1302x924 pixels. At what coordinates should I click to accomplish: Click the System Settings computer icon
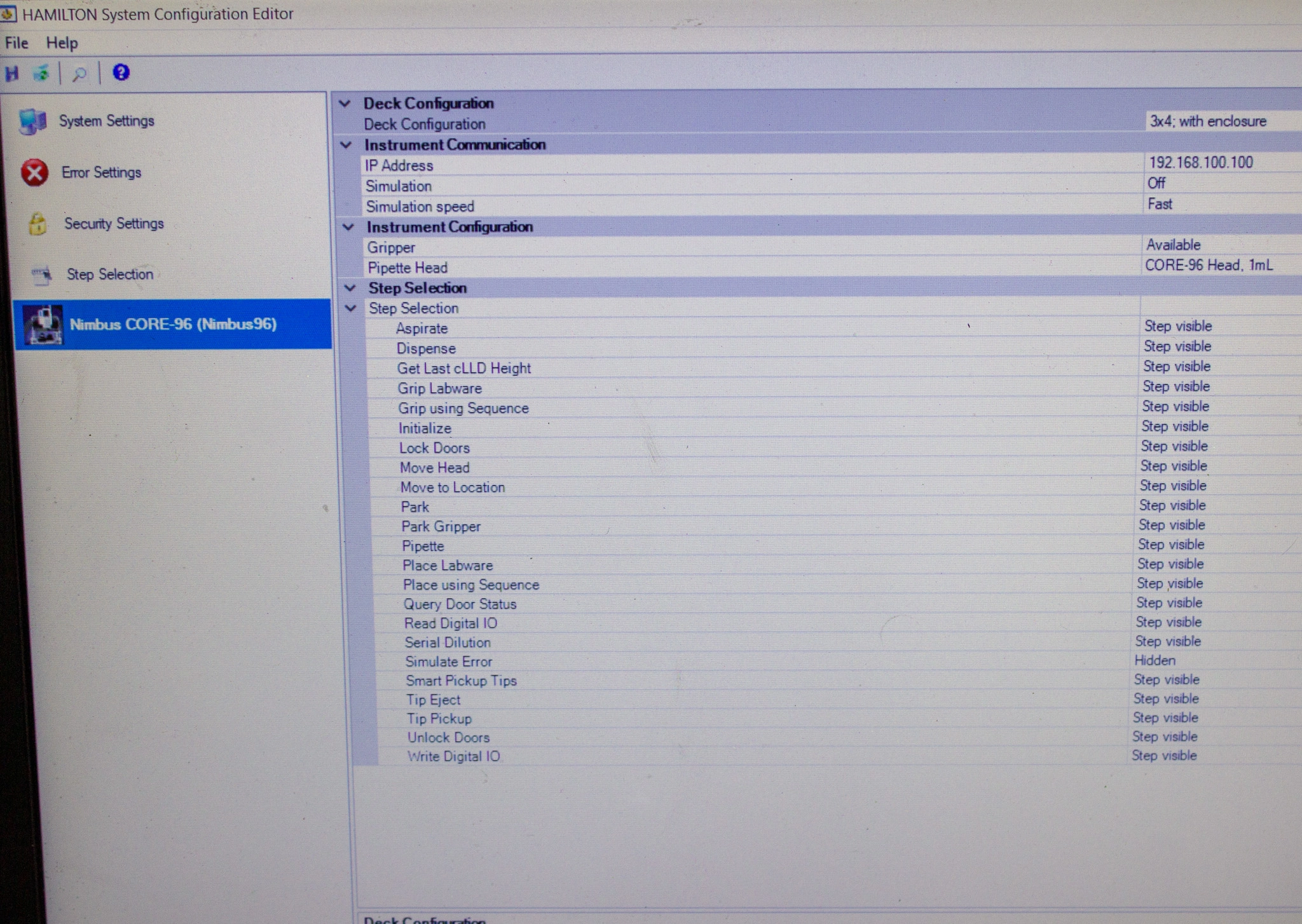(x=32, y=121)
